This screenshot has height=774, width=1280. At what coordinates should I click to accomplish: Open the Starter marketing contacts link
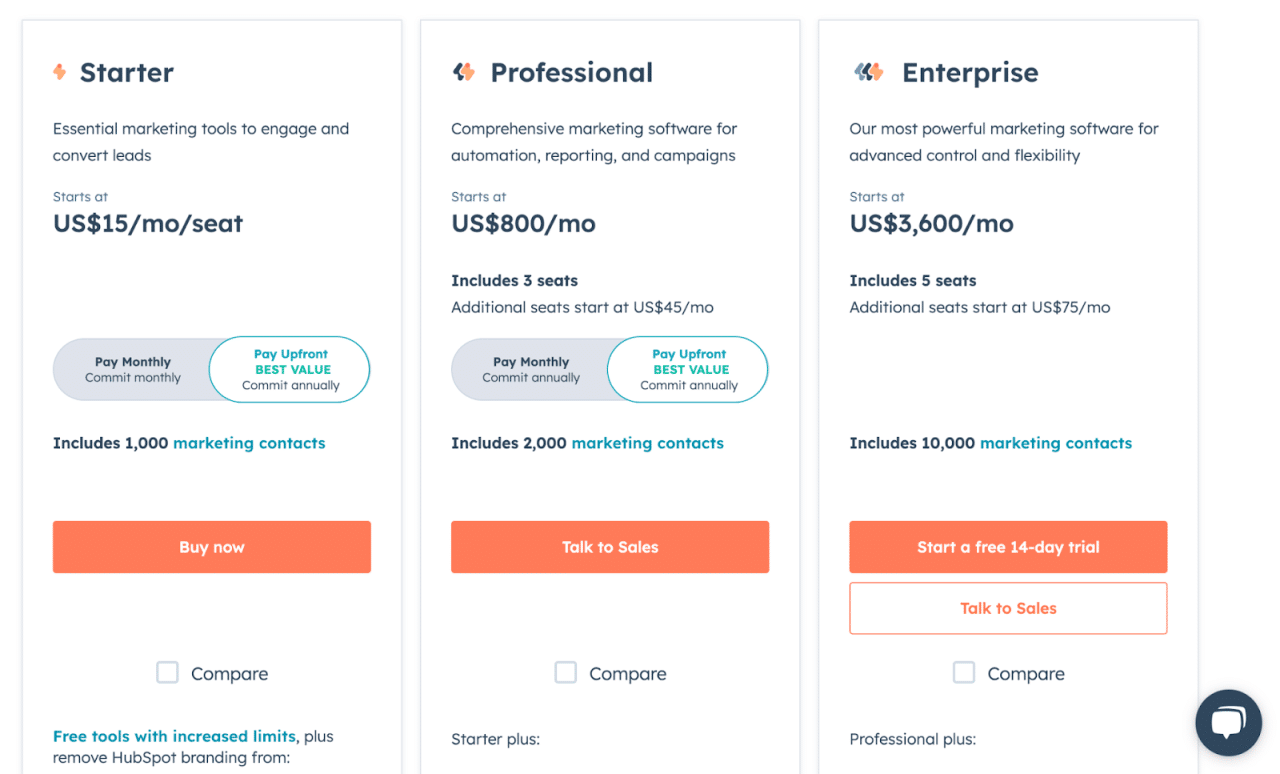coord(249,442)
